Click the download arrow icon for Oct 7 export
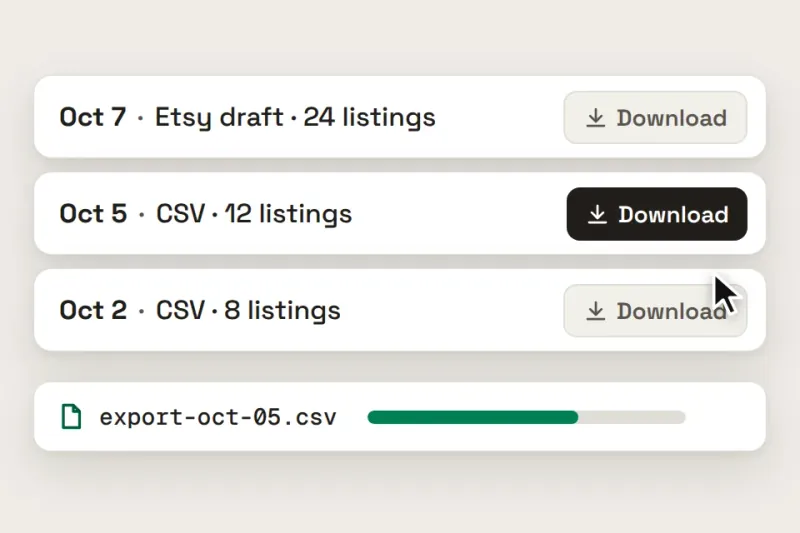The height and width of the screenshot is (533, 800). point(595,118)
